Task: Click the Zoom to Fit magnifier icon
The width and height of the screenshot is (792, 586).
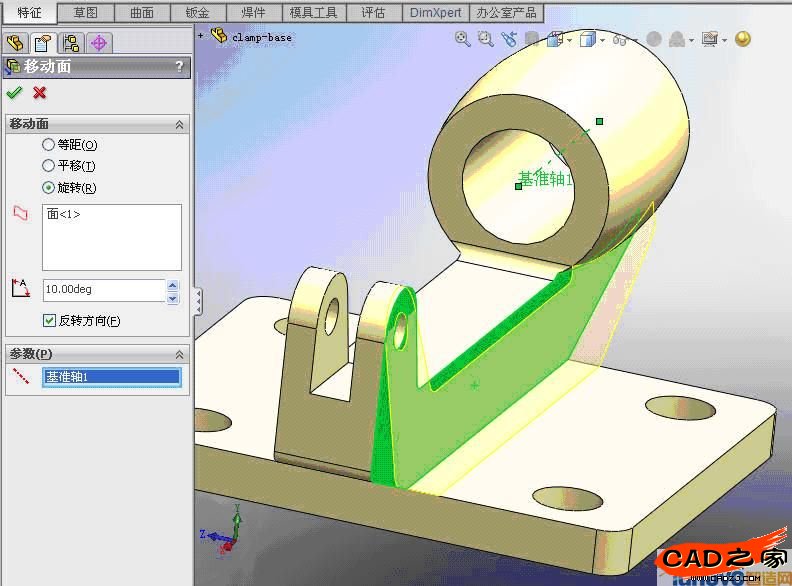Action: (x=463, y=39)
